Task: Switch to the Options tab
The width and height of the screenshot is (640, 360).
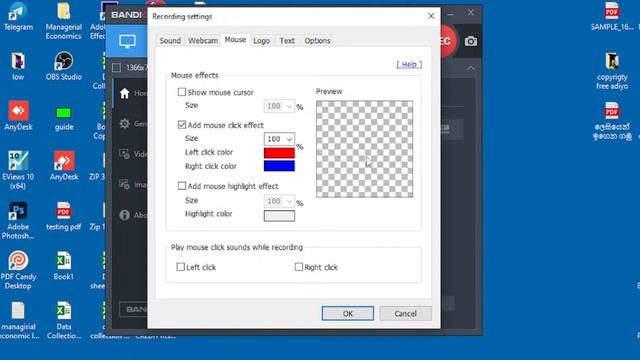Action: 317,40
